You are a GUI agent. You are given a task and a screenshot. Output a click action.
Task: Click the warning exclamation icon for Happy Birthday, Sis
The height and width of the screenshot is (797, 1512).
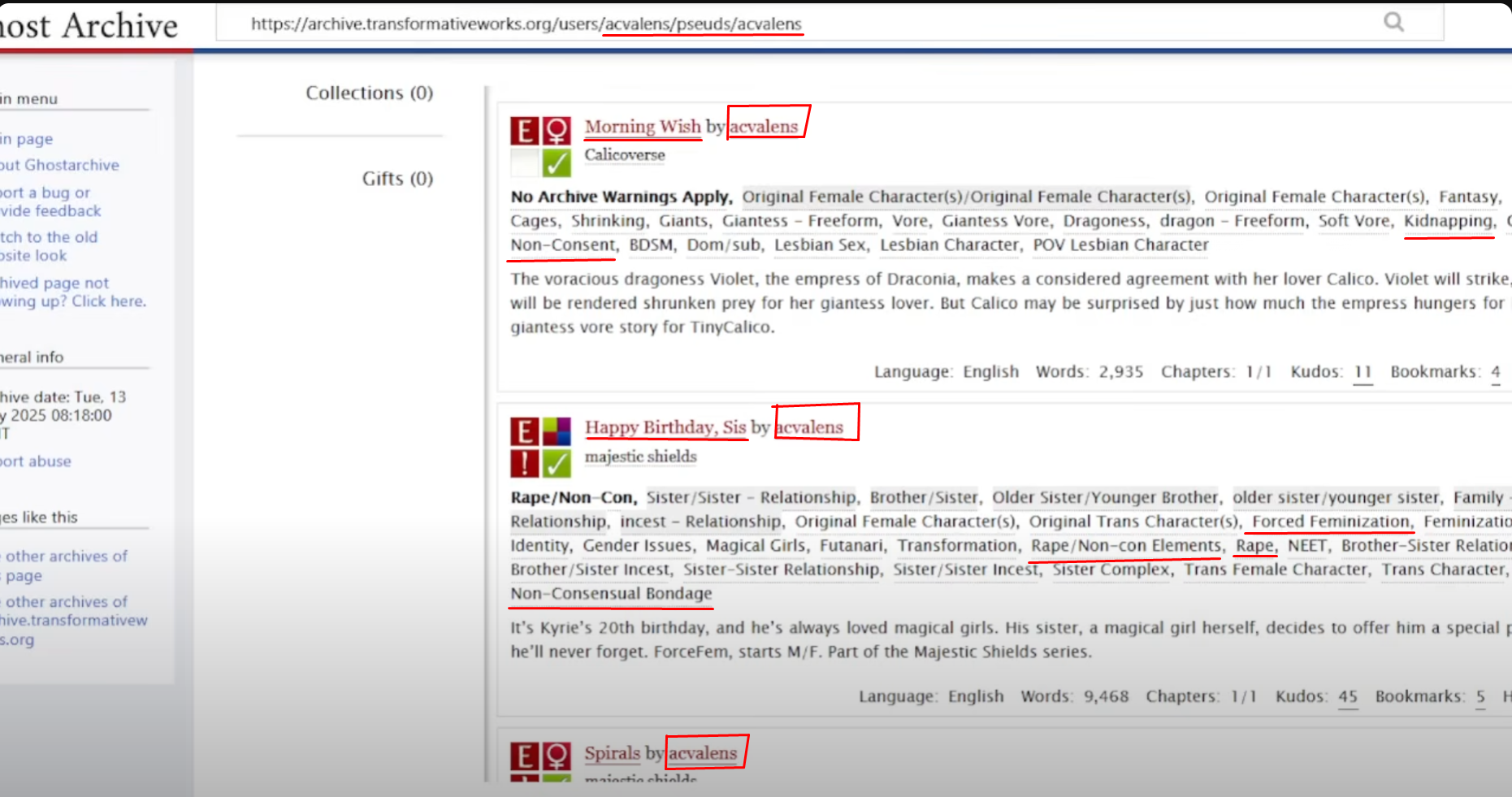click(524, 463)
